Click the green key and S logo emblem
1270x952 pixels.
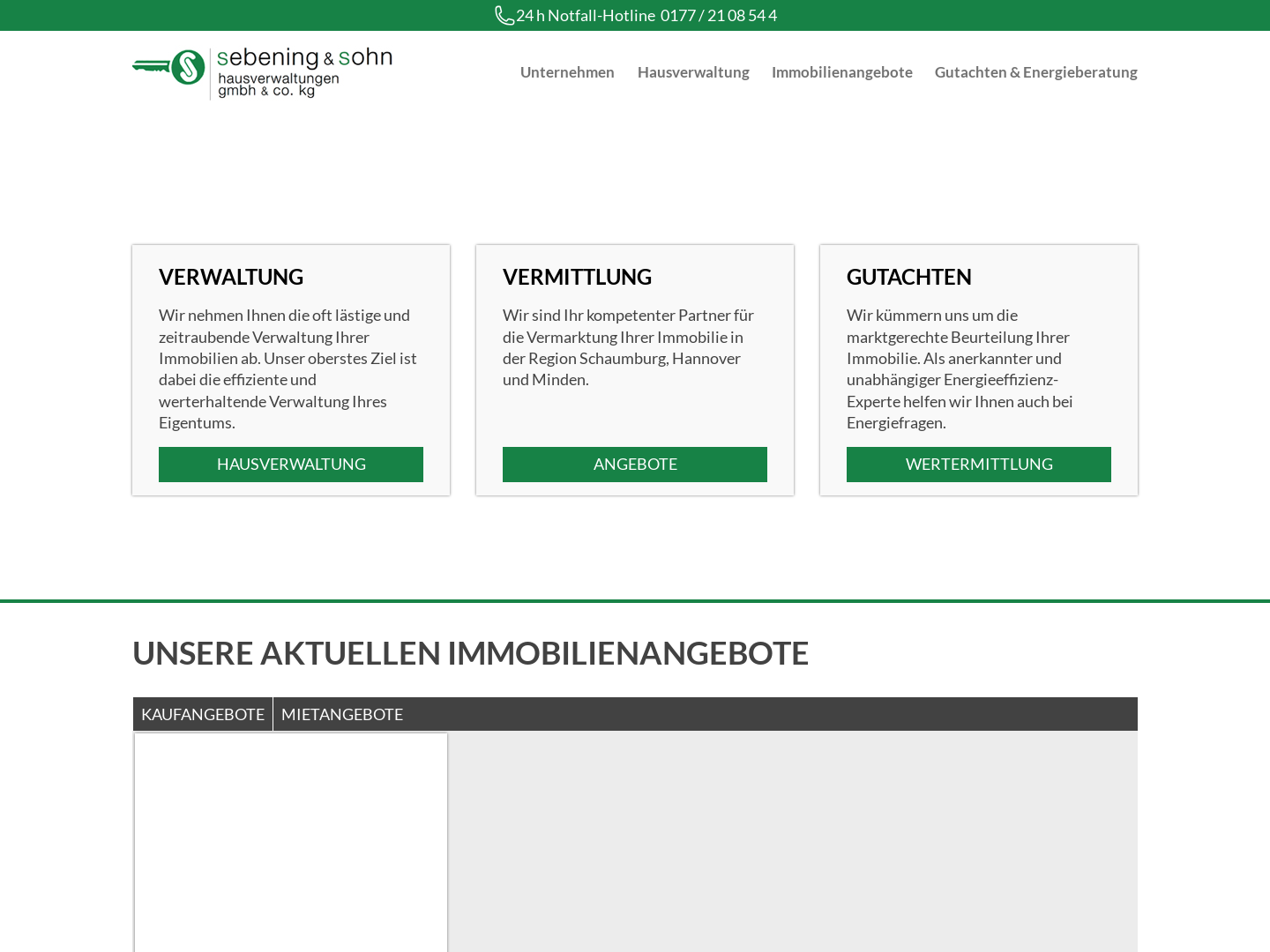click(169, 68)
